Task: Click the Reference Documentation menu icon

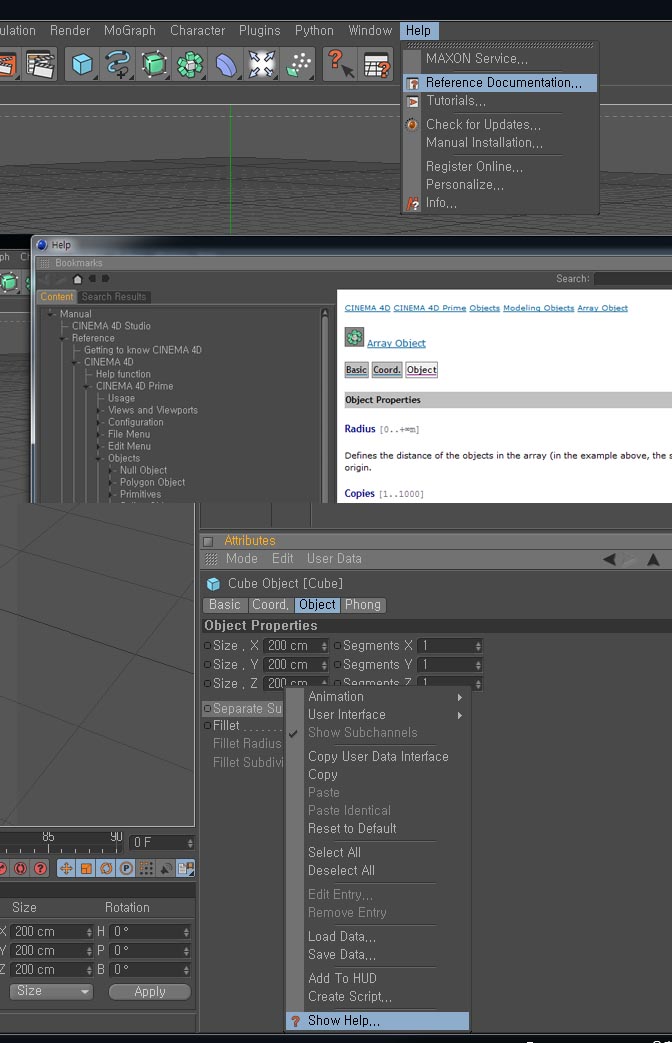Action: (x=413, y=83)
